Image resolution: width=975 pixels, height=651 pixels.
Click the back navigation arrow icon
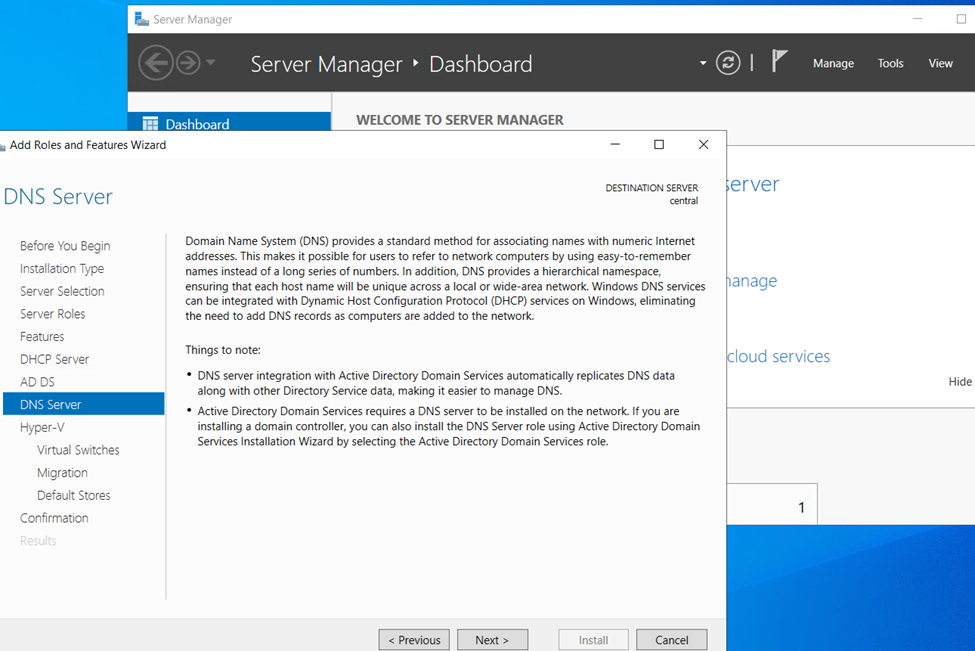[x=155, y=63]
